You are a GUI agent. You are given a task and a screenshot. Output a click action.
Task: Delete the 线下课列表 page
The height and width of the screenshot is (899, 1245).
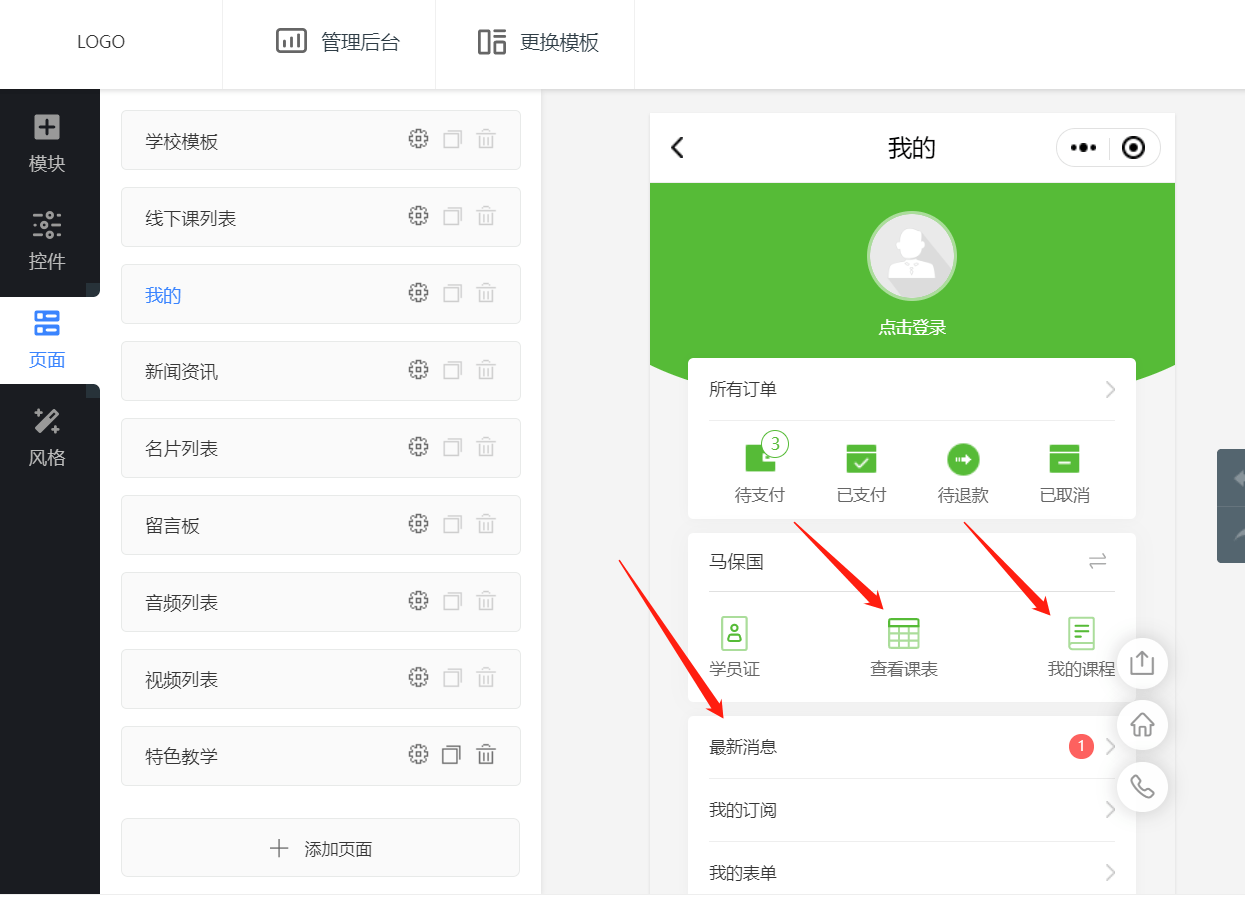pos(486,216)
